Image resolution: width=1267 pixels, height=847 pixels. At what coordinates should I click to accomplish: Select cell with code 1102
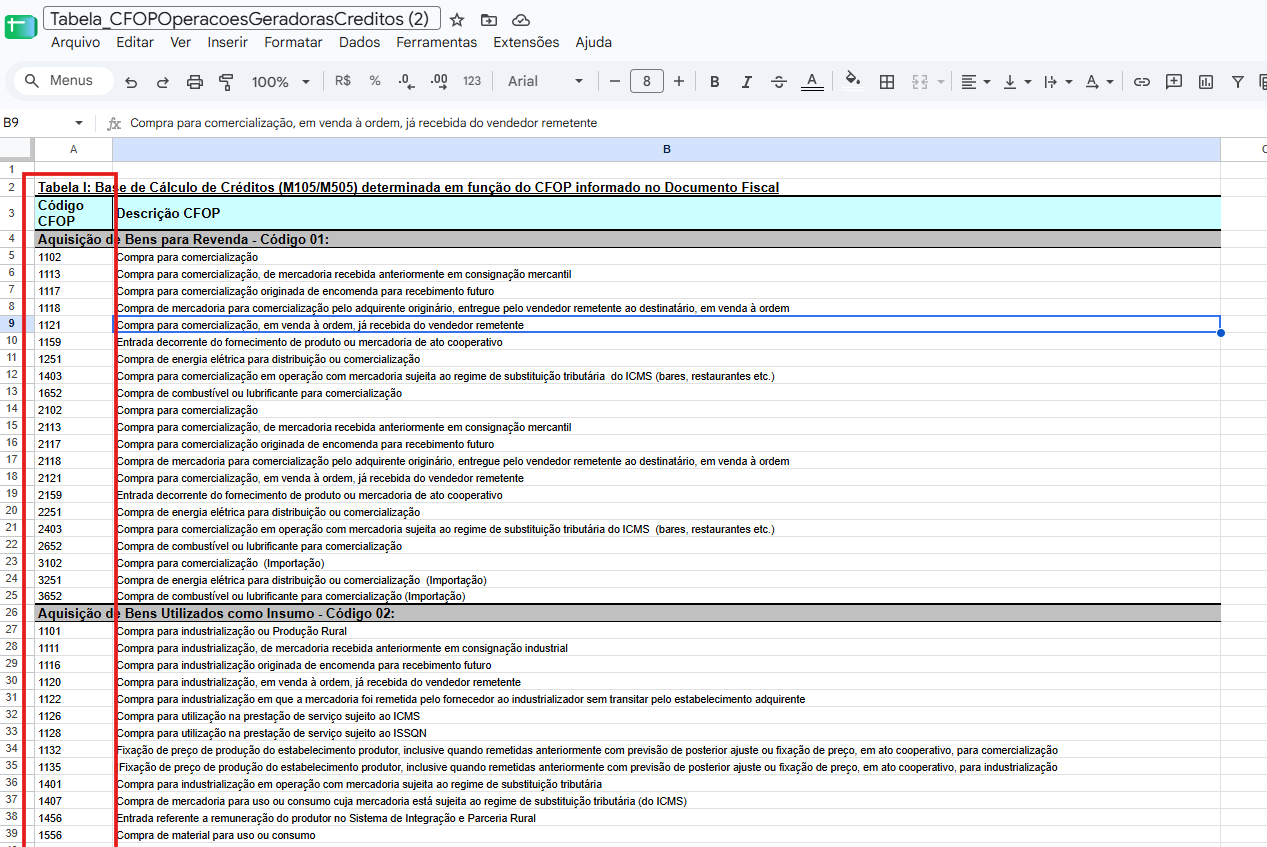click(74, 257)
